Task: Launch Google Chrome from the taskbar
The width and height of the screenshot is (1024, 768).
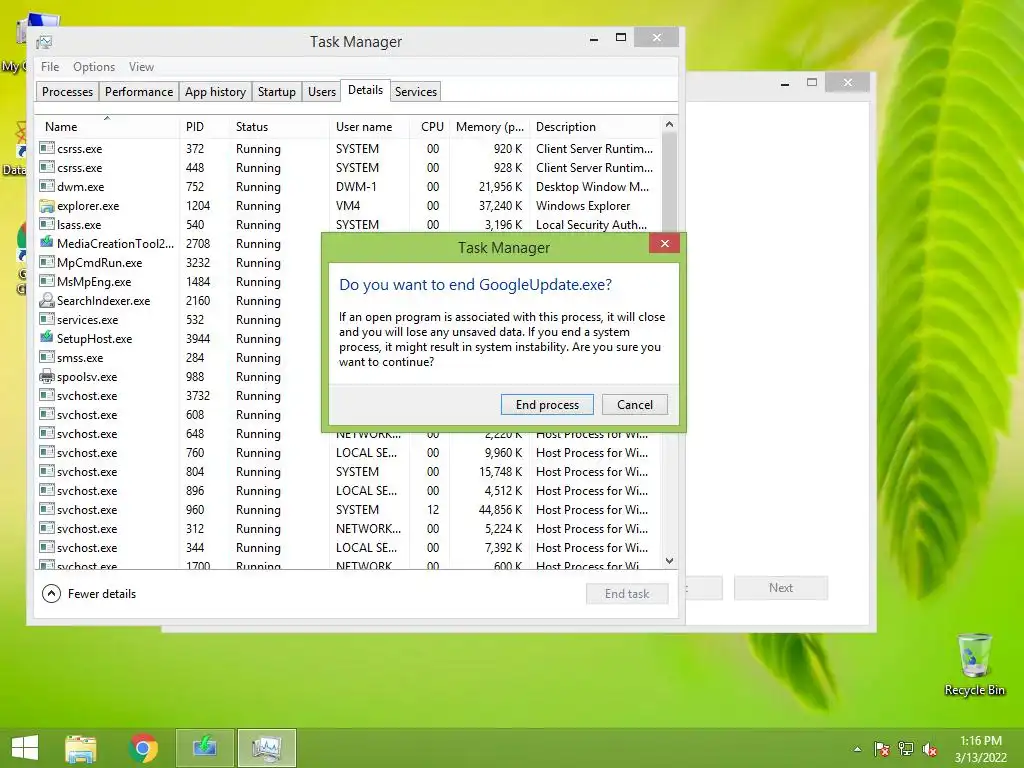Action: point(143,748)
